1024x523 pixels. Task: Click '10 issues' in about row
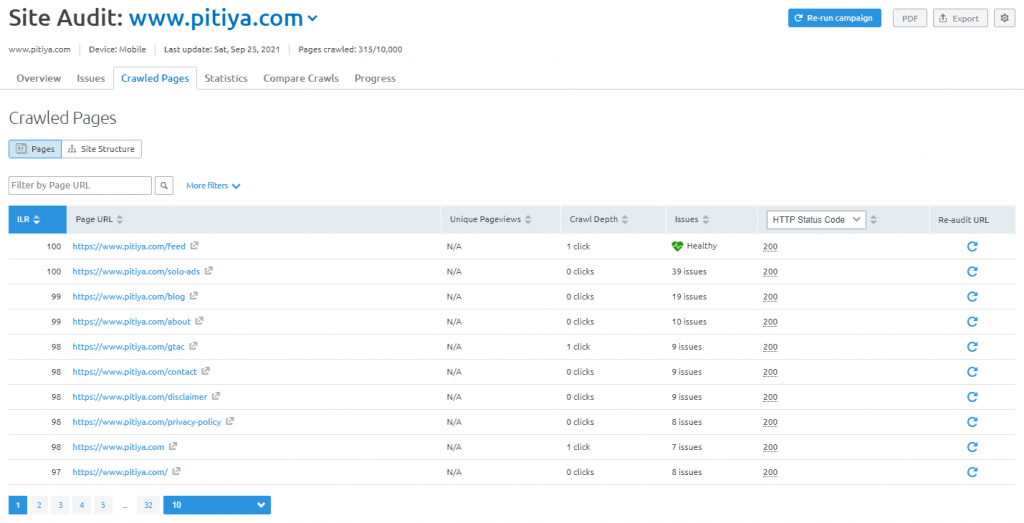tap(689, 322)
